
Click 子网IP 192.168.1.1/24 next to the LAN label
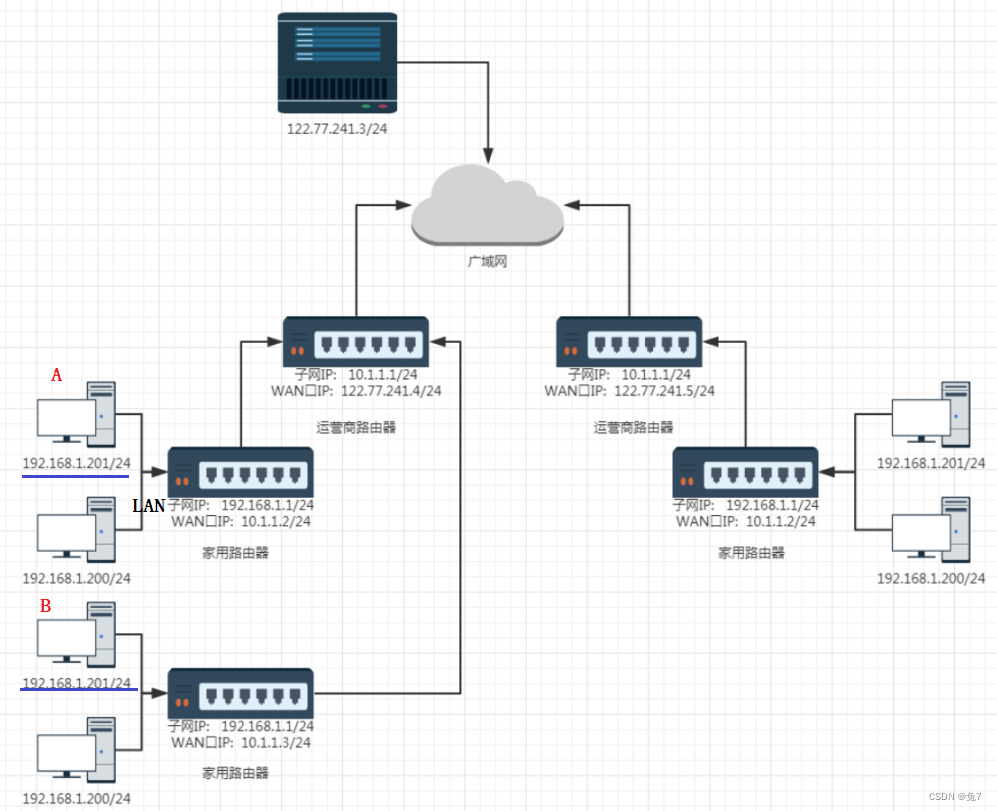coord(241,505)
